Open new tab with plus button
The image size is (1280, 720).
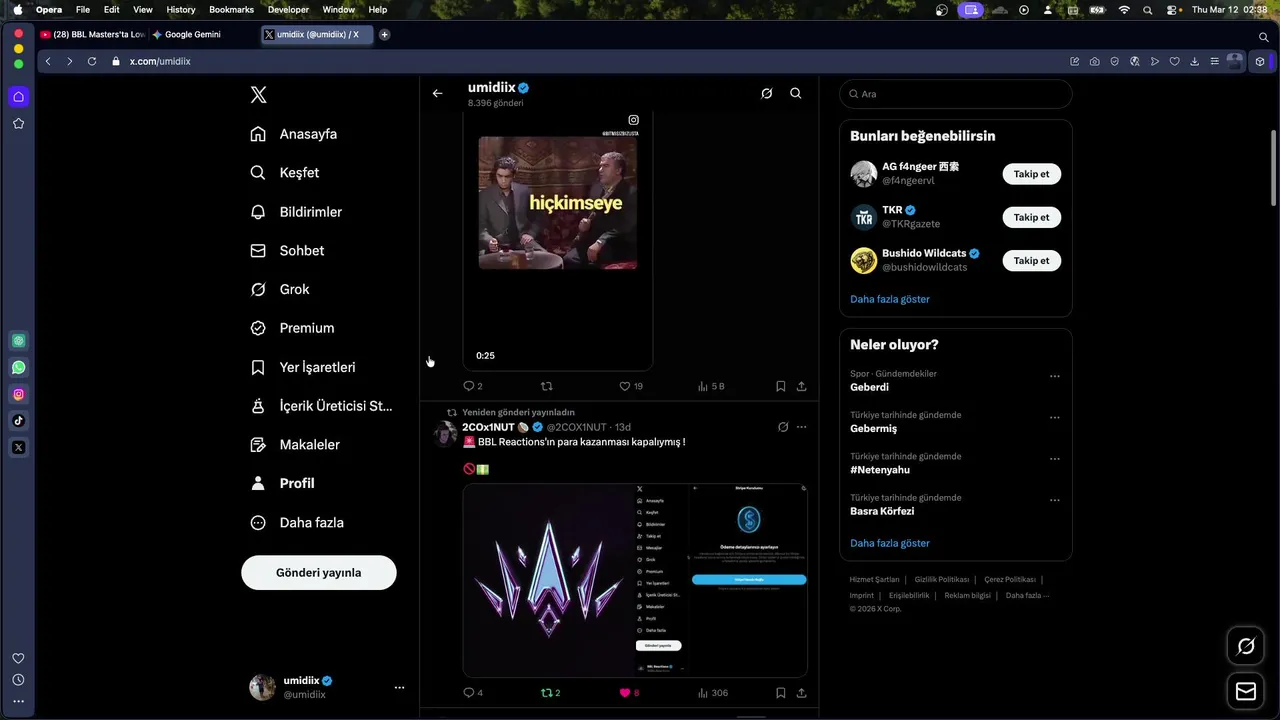[x=384, y=34]
